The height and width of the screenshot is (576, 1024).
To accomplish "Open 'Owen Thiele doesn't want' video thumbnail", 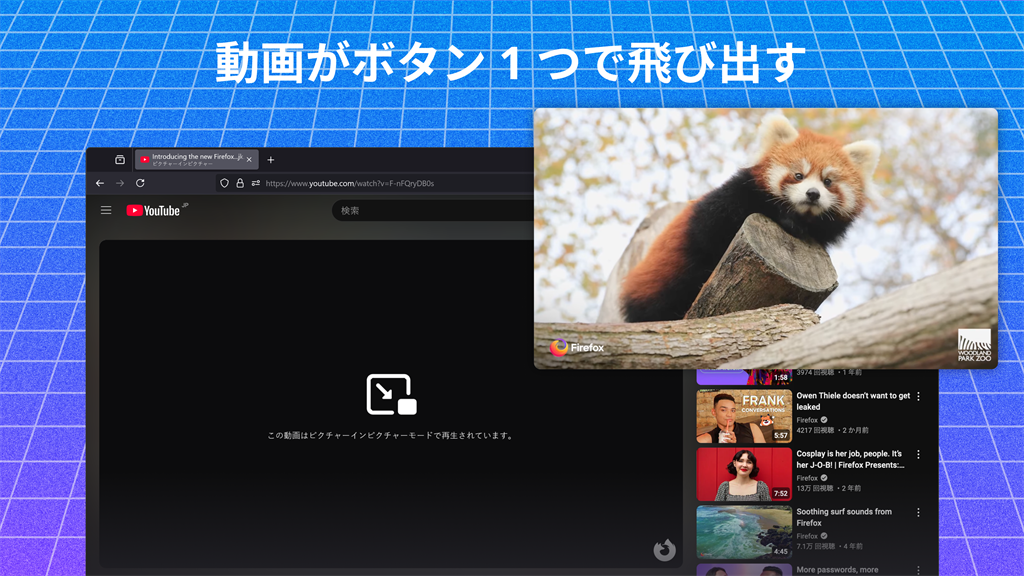I will tap(744, 416).
